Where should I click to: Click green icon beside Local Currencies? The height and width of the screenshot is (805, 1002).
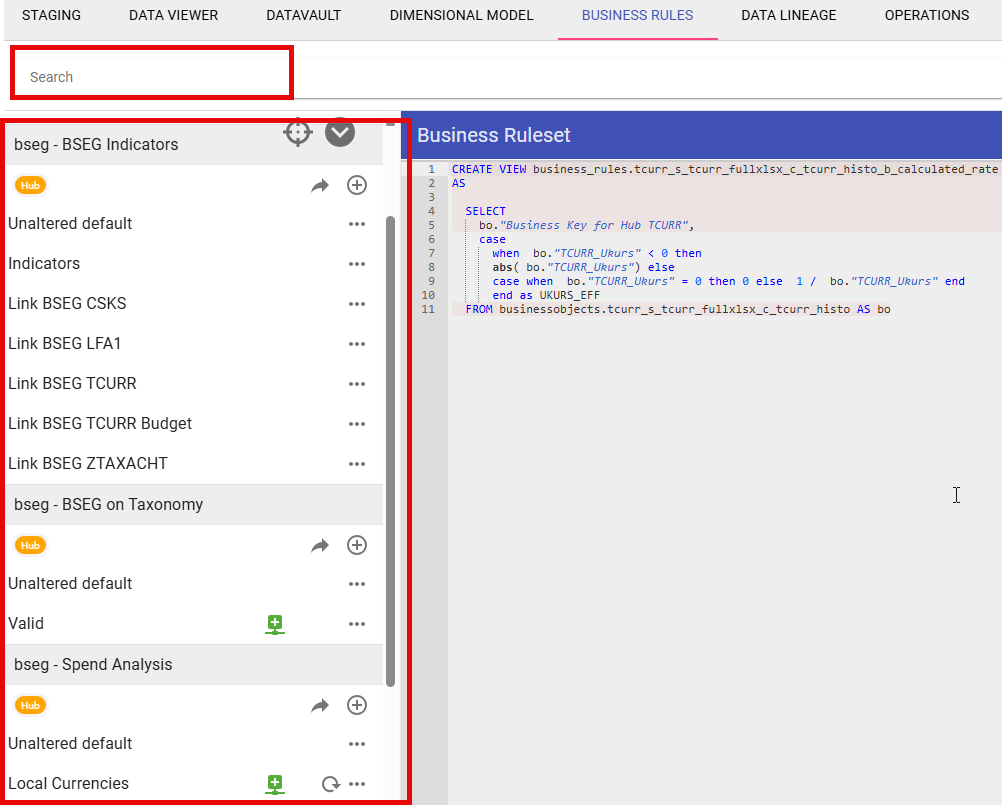(x=275, y=784)
